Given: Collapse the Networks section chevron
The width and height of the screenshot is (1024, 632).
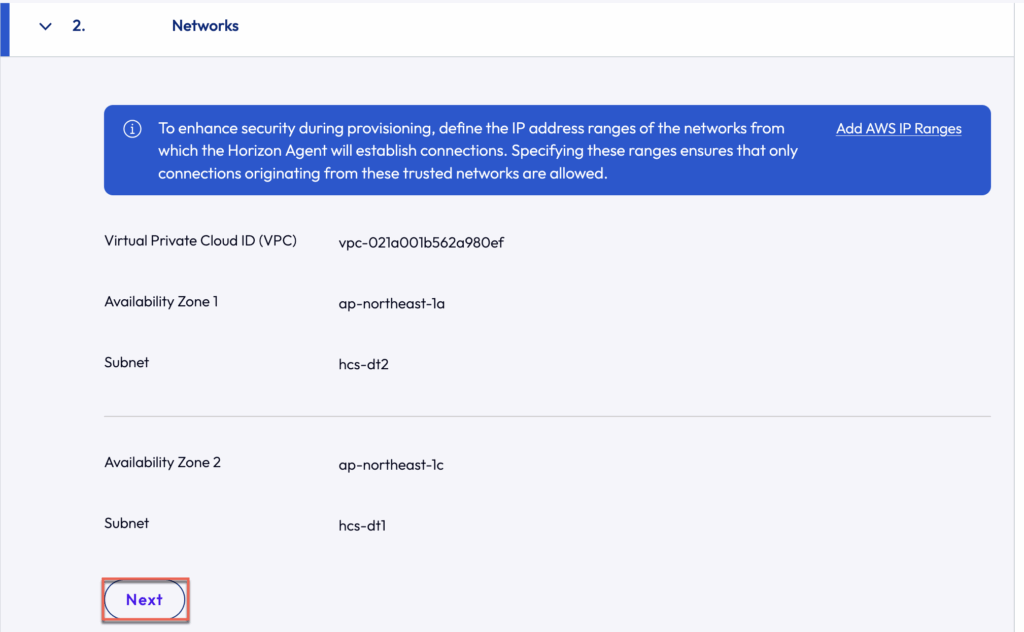Looking at the screenshot, I should [x=45, y=27].
